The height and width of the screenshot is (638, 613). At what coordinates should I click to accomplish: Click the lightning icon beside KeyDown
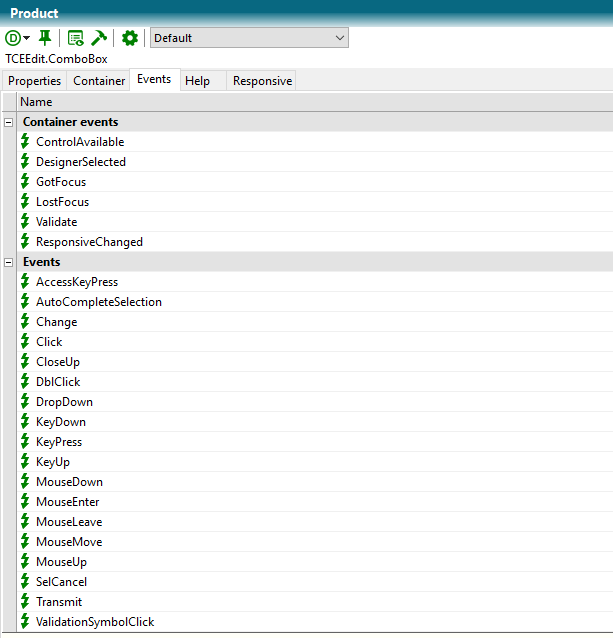[x=26, y=422]
